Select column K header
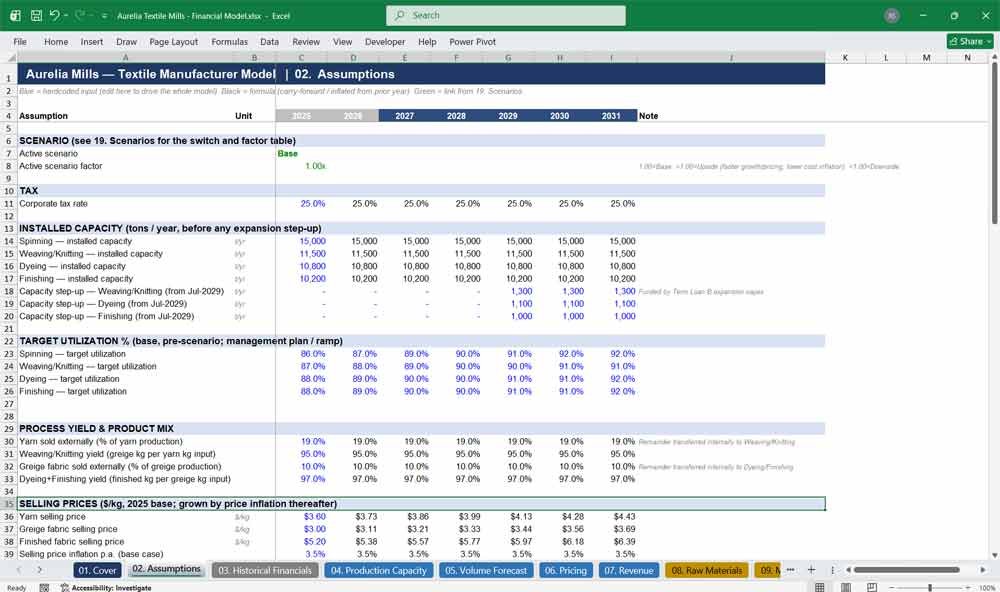 [845, 57]
